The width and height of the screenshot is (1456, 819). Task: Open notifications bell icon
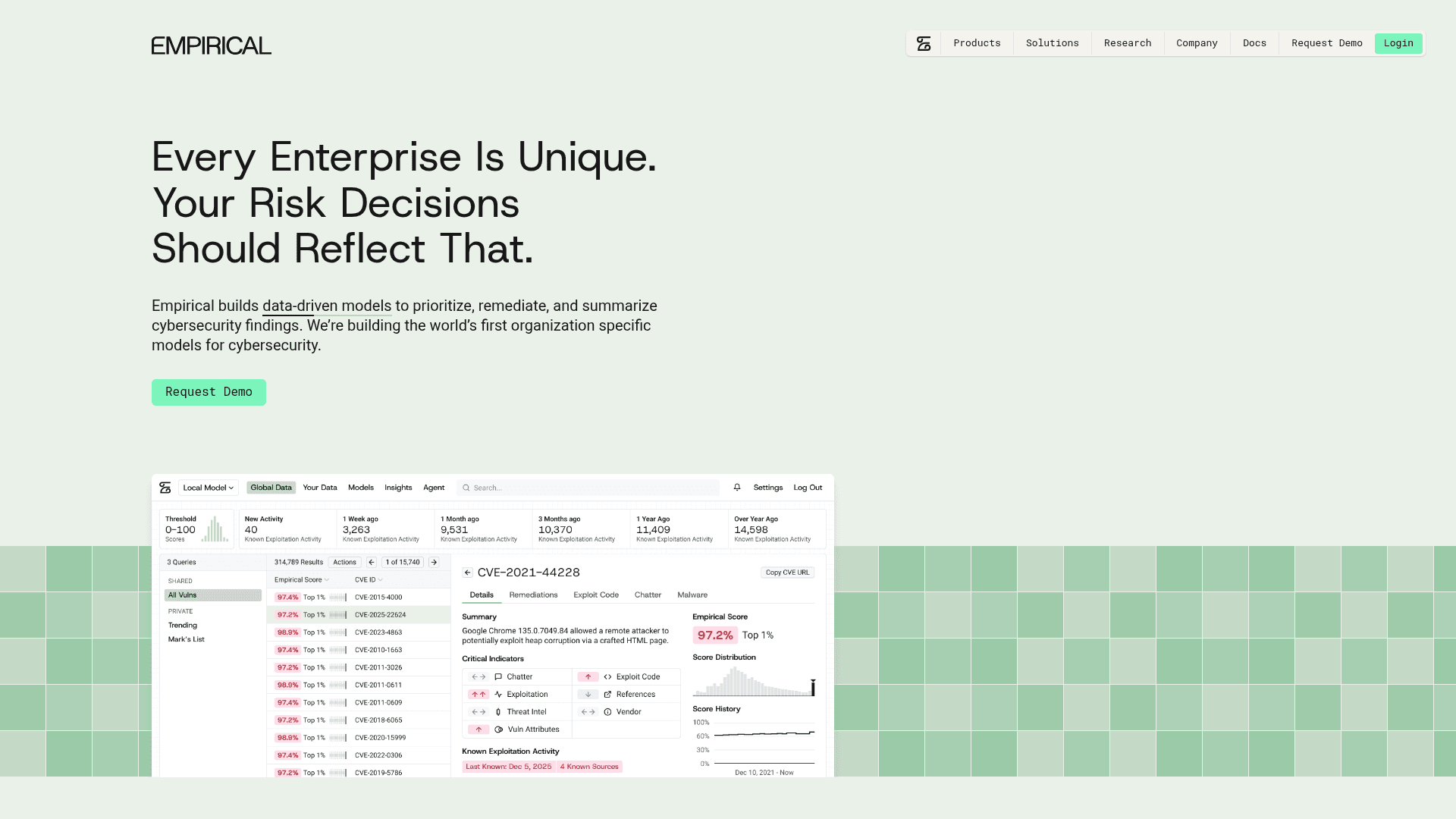pyautogui.click(x=737, y=488)
